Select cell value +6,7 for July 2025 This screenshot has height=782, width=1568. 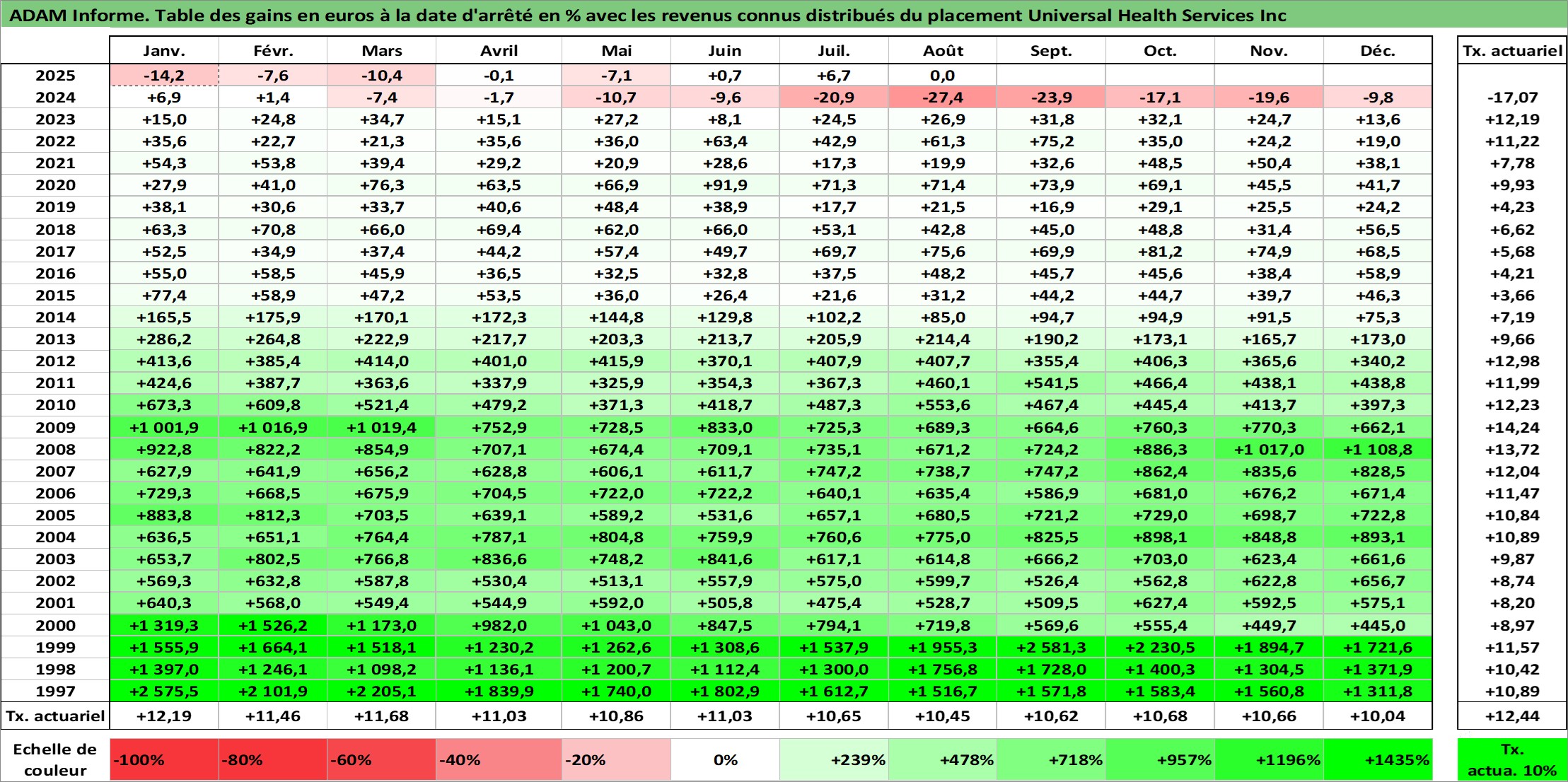[x=834, y=76]
